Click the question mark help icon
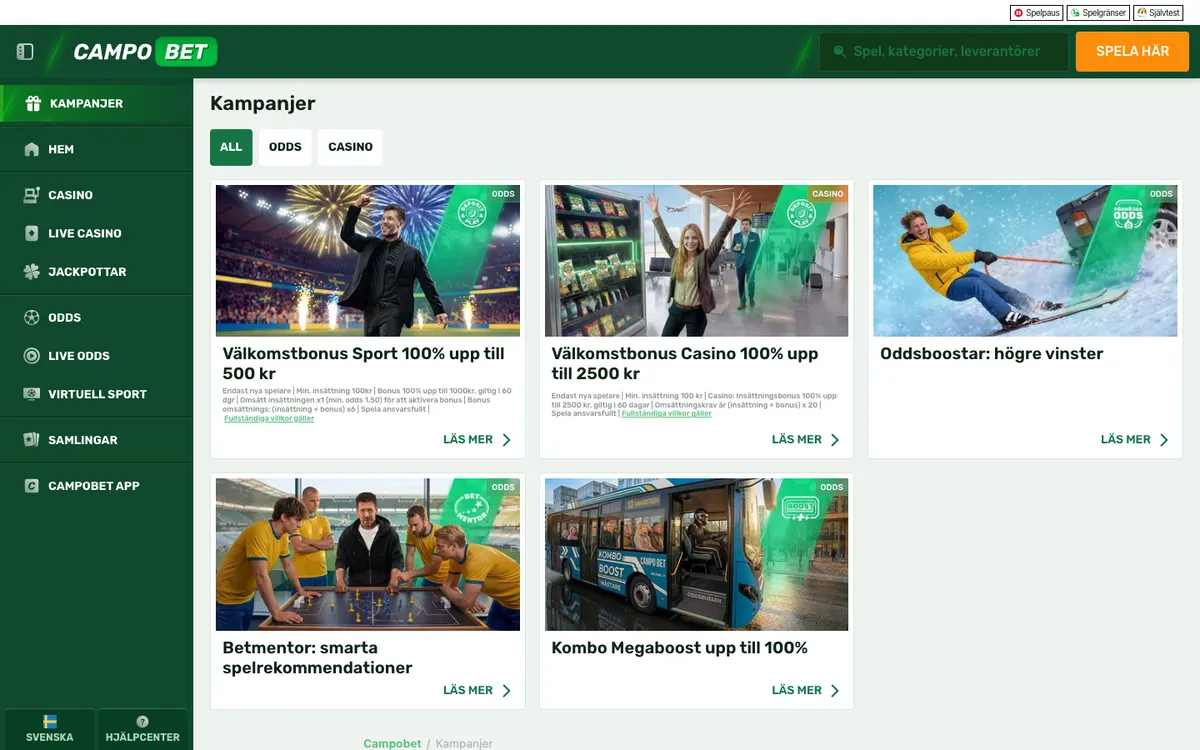Screen dimensions: 1200x750 (142, 721)
